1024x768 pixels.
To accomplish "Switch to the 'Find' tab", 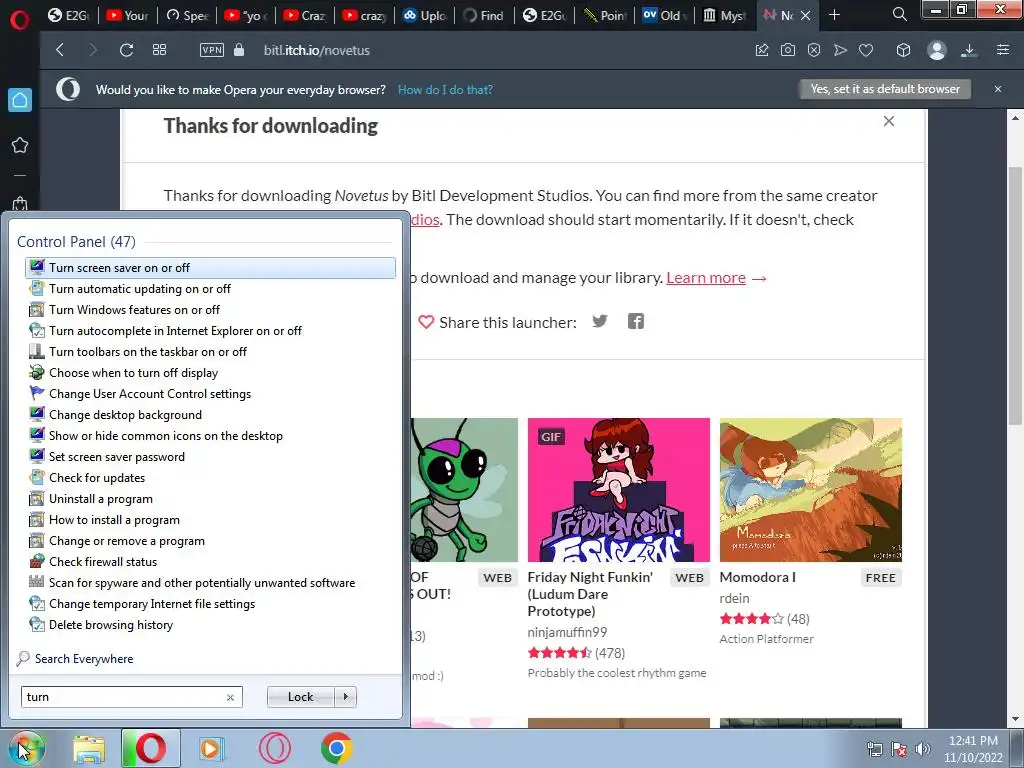I will click(484, 15).
